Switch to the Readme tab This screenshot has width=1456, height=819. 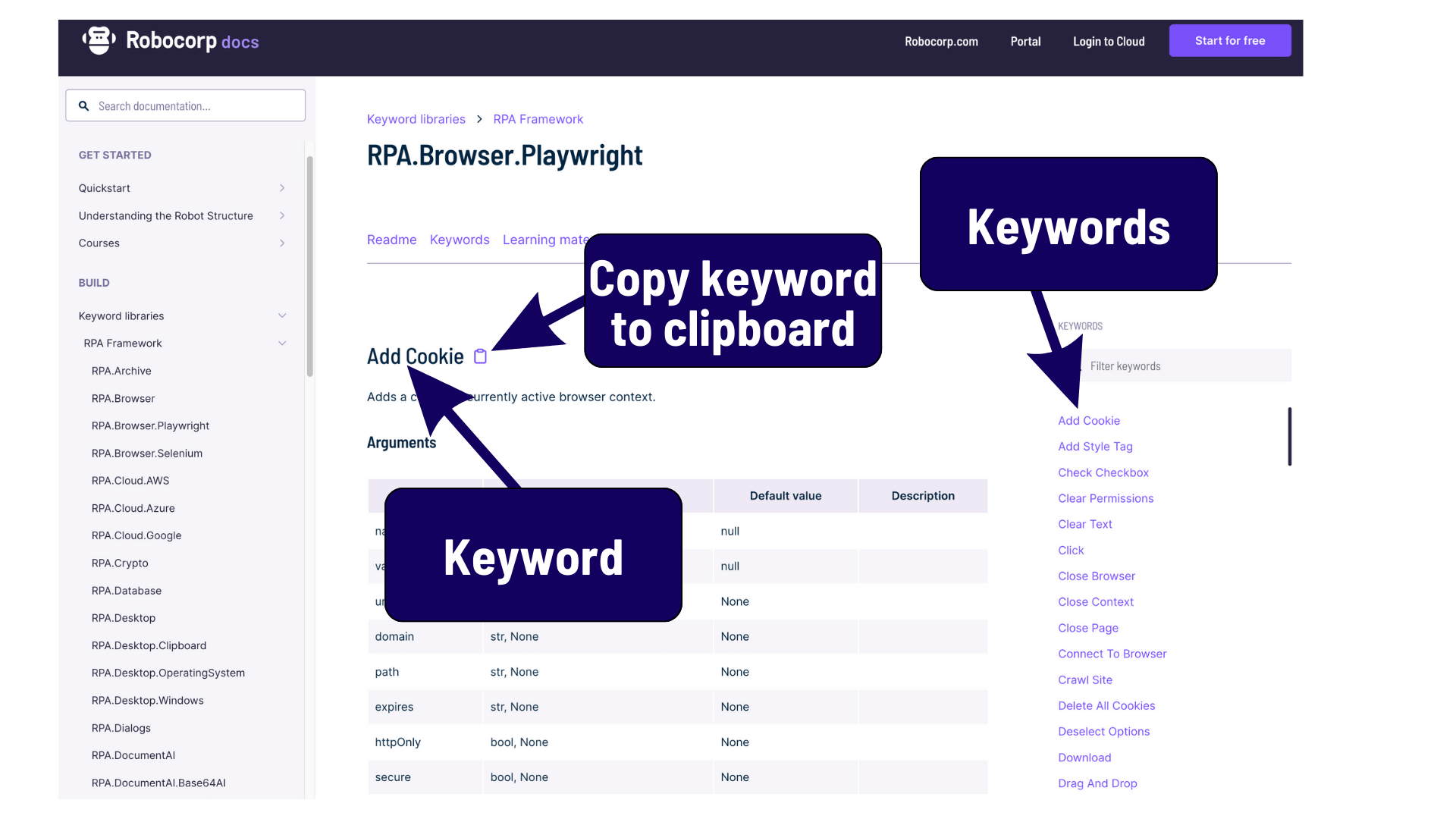point(391,240)
